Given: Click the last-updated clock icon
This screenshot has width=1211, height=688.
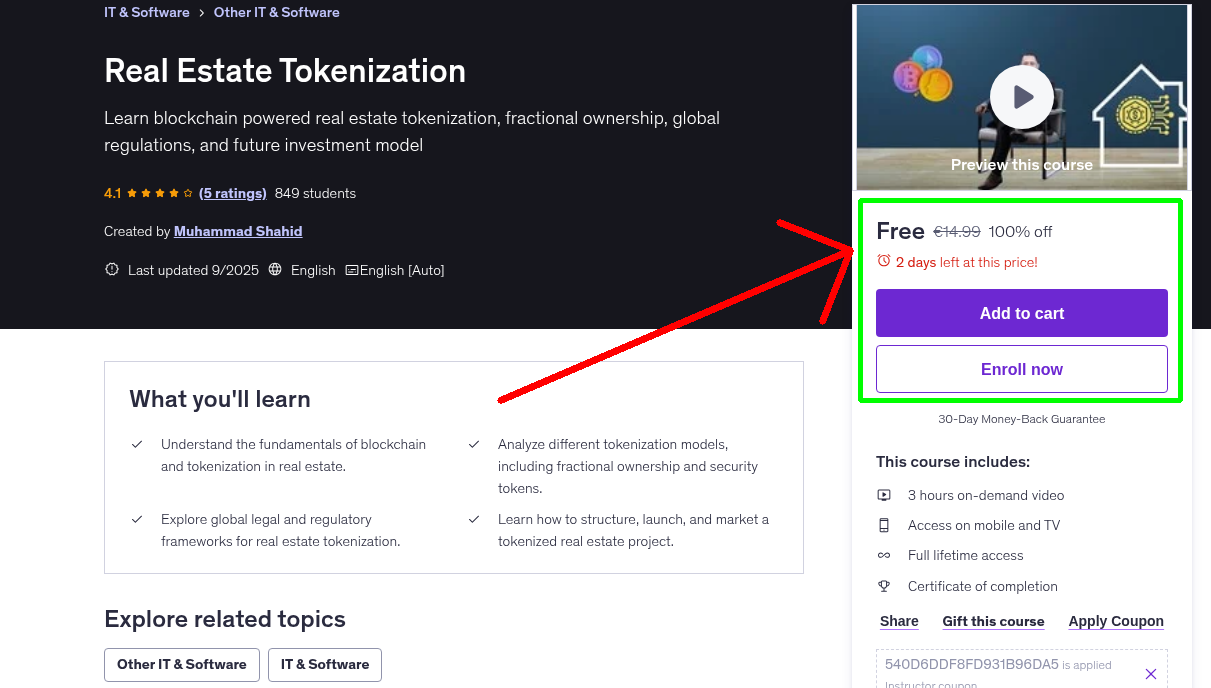Looking at the screenshot, I should (111, 269).
